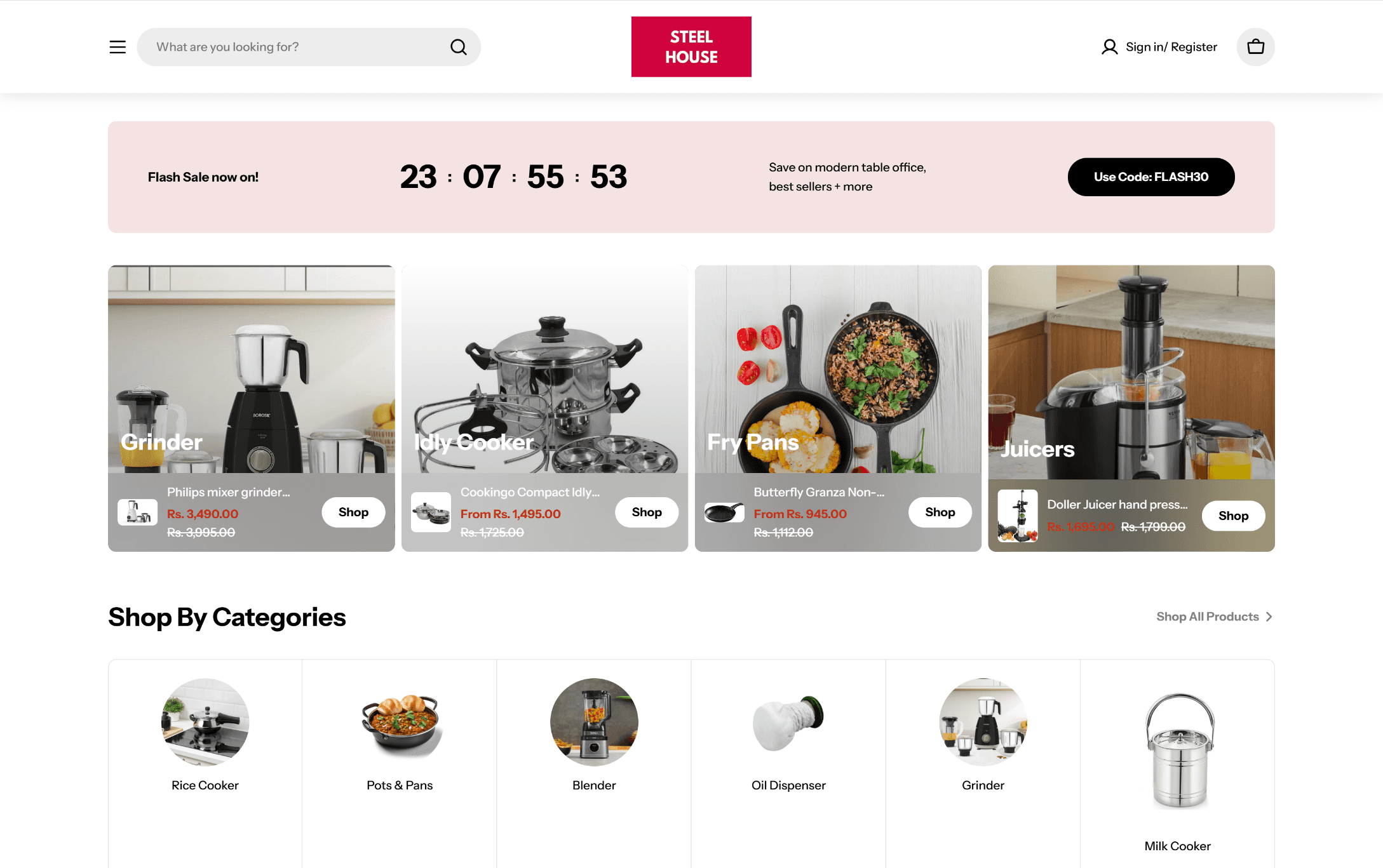1383x868 pixels.
Task: Open the hamburger navigation menu
Action: pos(118,47)
